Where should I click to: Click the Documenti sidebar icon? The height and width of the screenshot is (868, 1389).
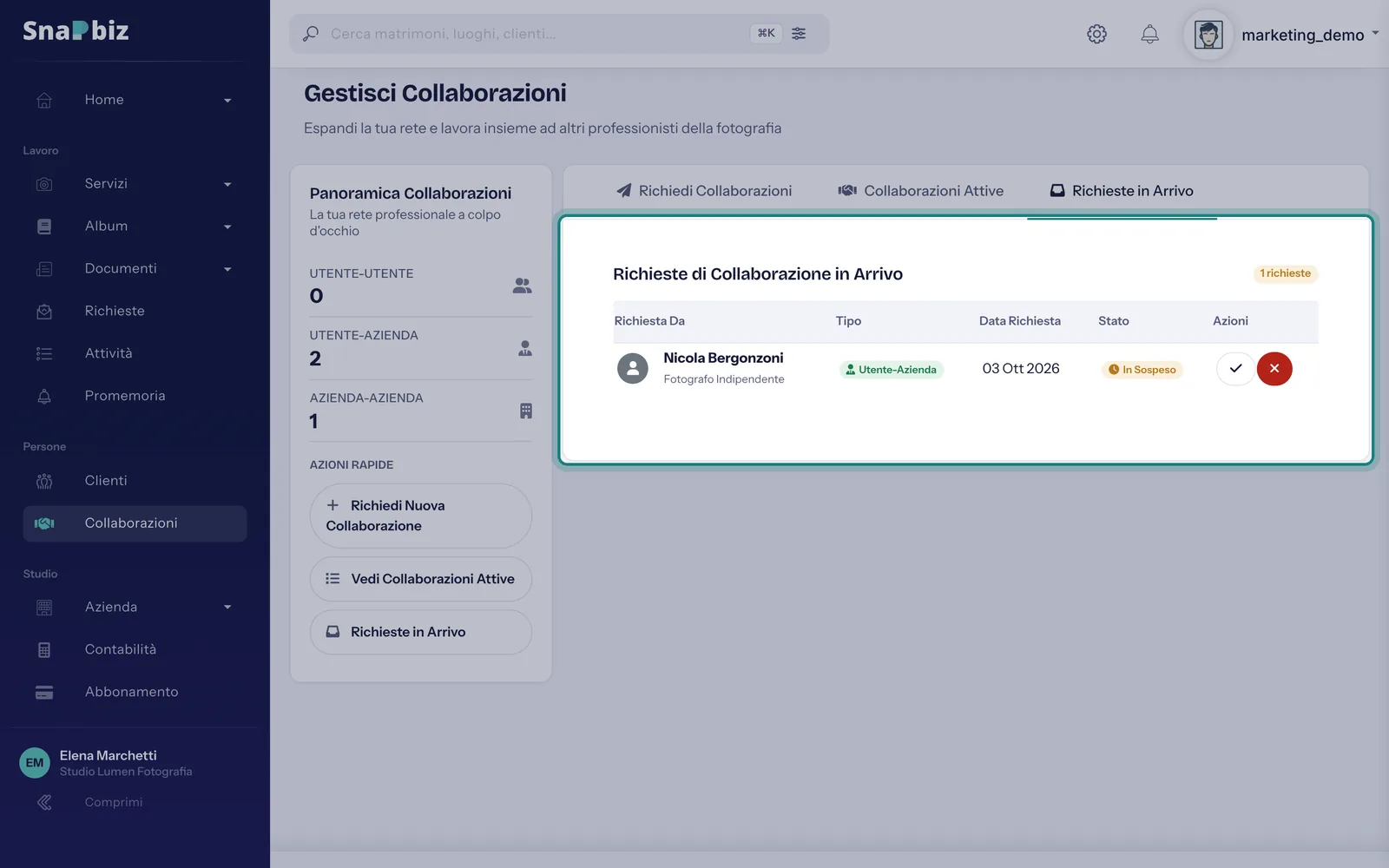[x=44, y=269]
